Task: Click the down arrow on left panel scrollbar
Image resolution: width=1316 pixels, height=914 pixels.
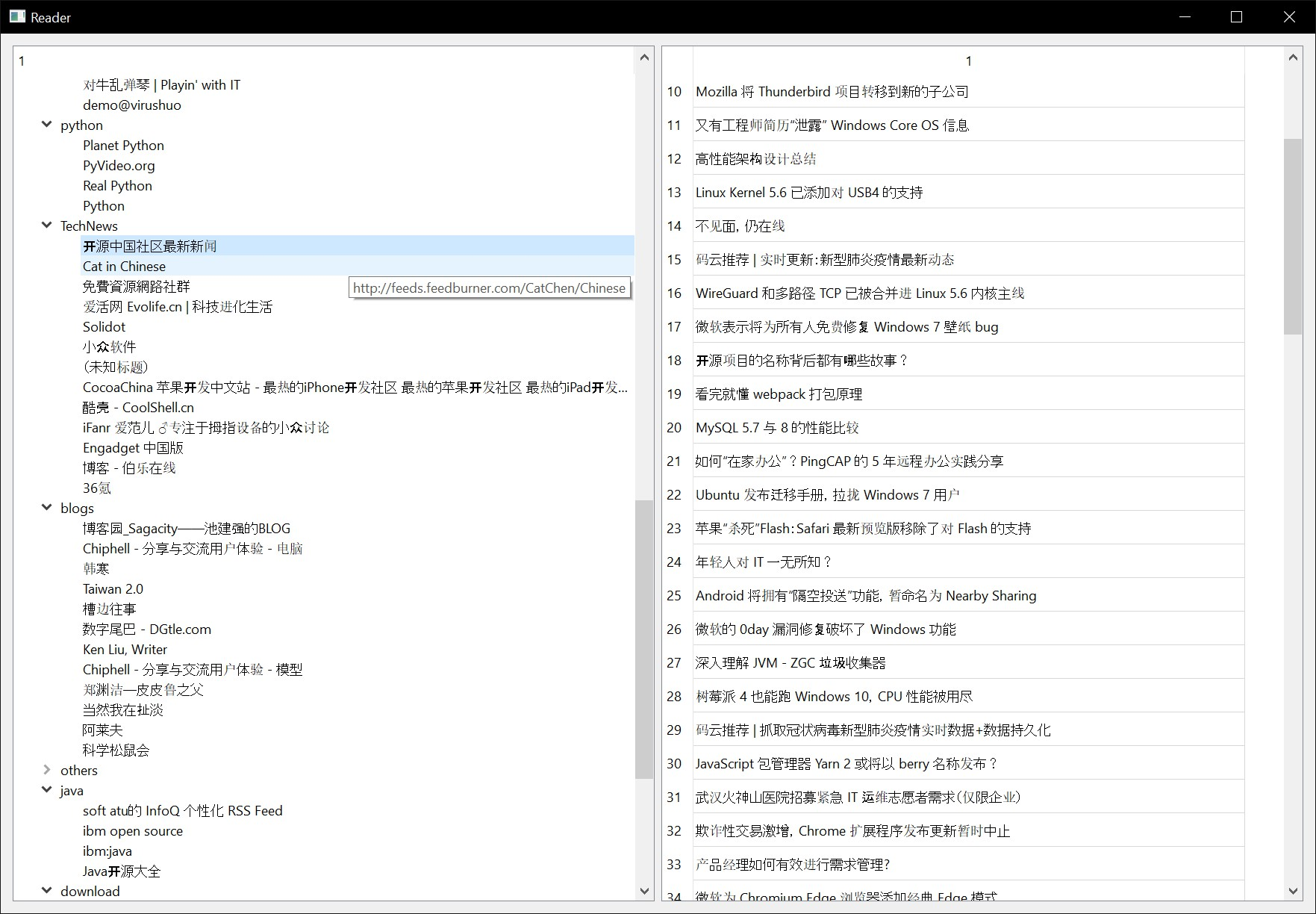Action: 644,890
